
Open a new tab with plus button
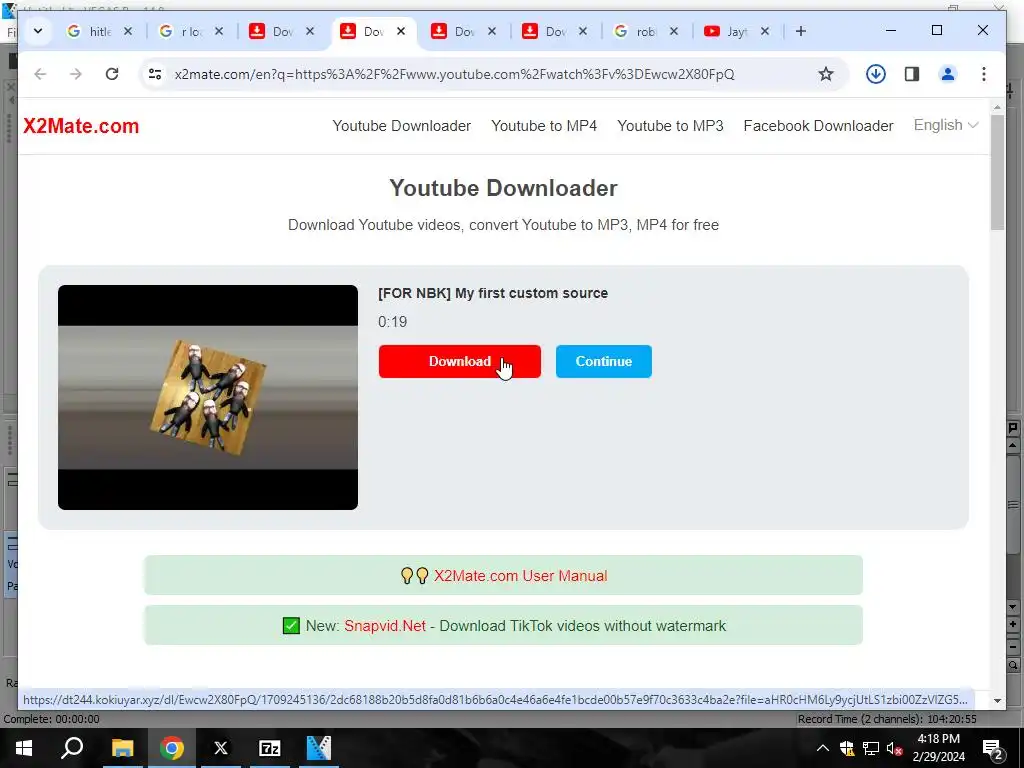801,31
